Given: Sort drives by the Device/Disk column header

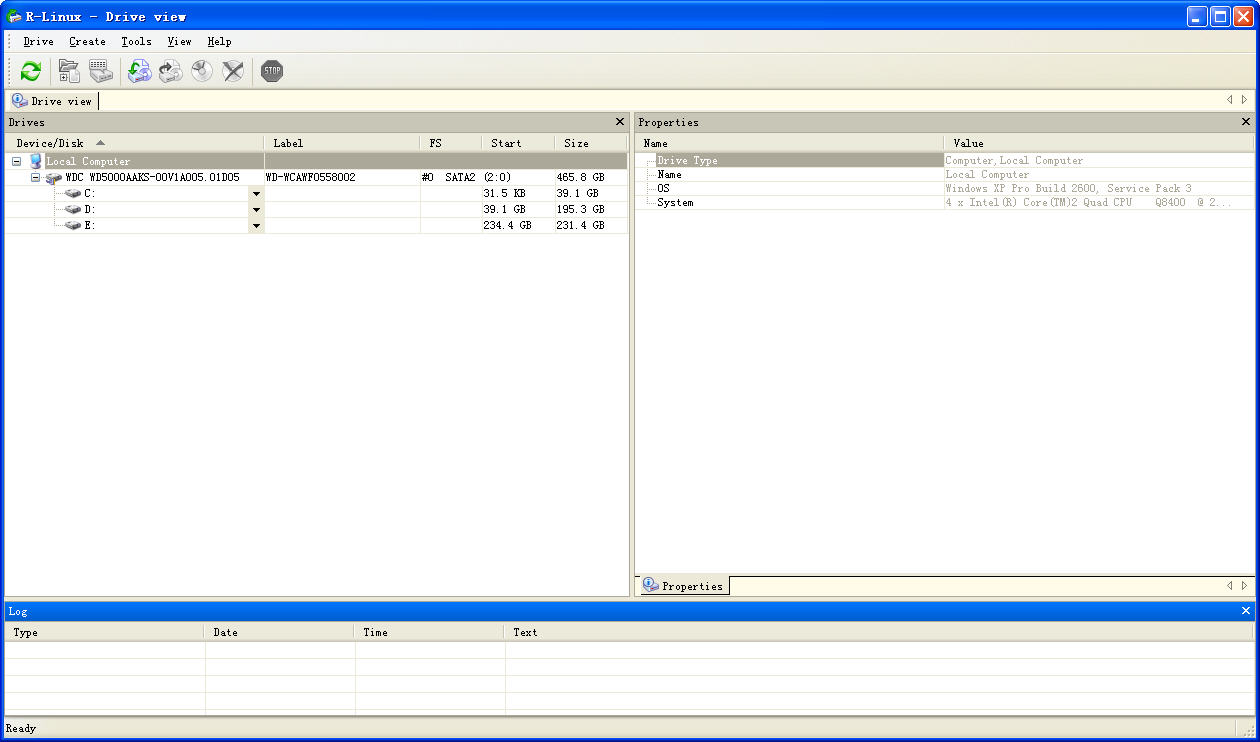Looking at the screenshot, I should click(50, 143).
